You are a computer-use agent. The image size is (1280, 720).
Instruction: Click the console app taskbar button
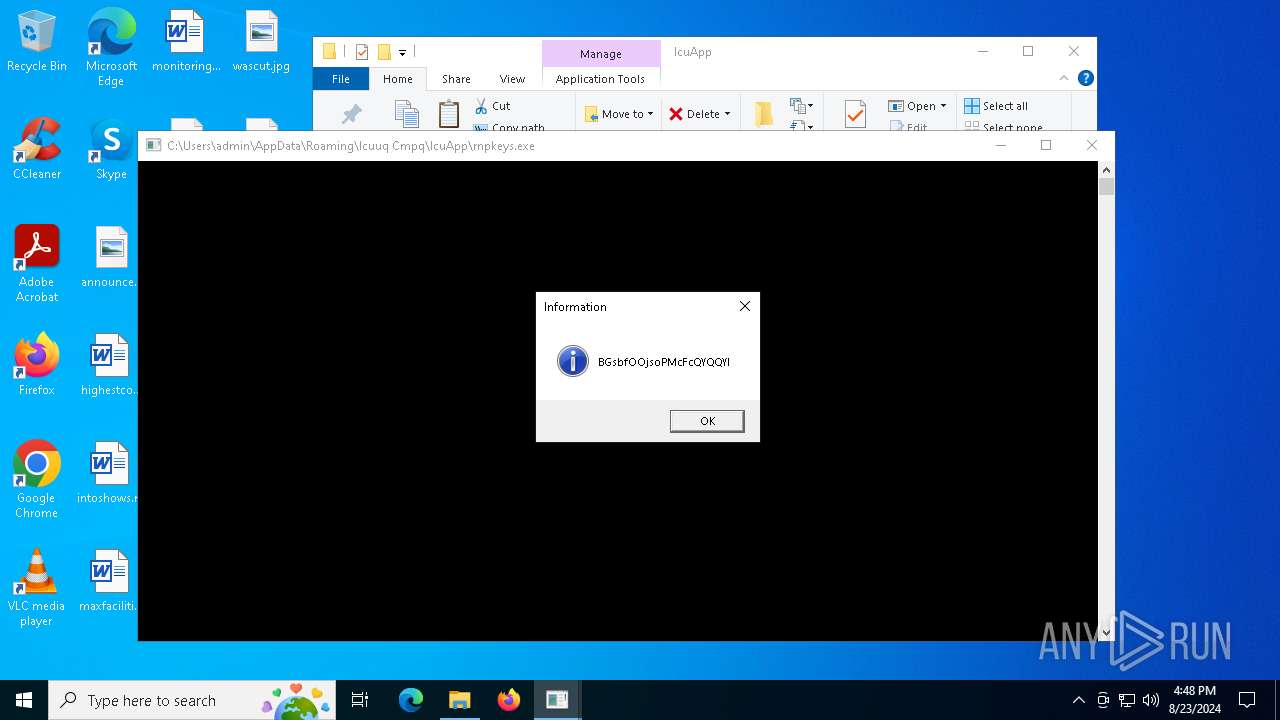tap(557, 700)
